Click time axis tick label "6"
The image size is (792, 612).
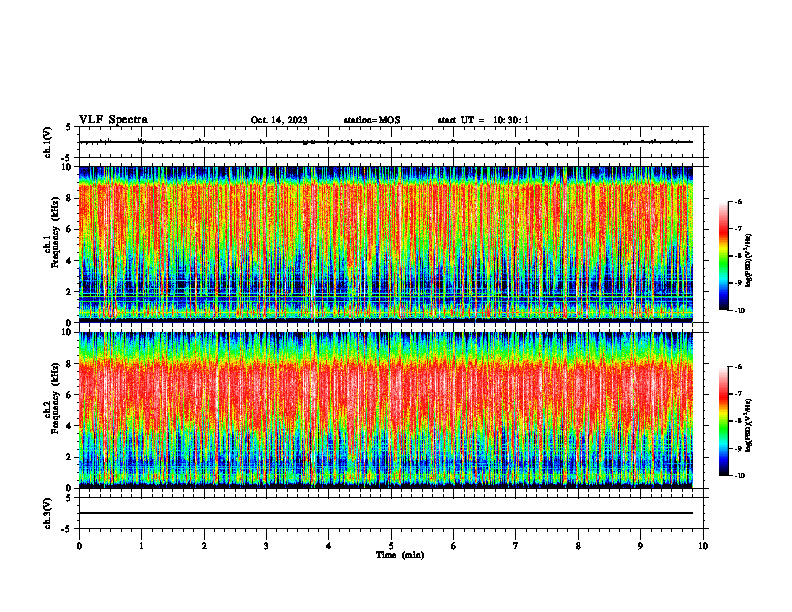point(454,546)
